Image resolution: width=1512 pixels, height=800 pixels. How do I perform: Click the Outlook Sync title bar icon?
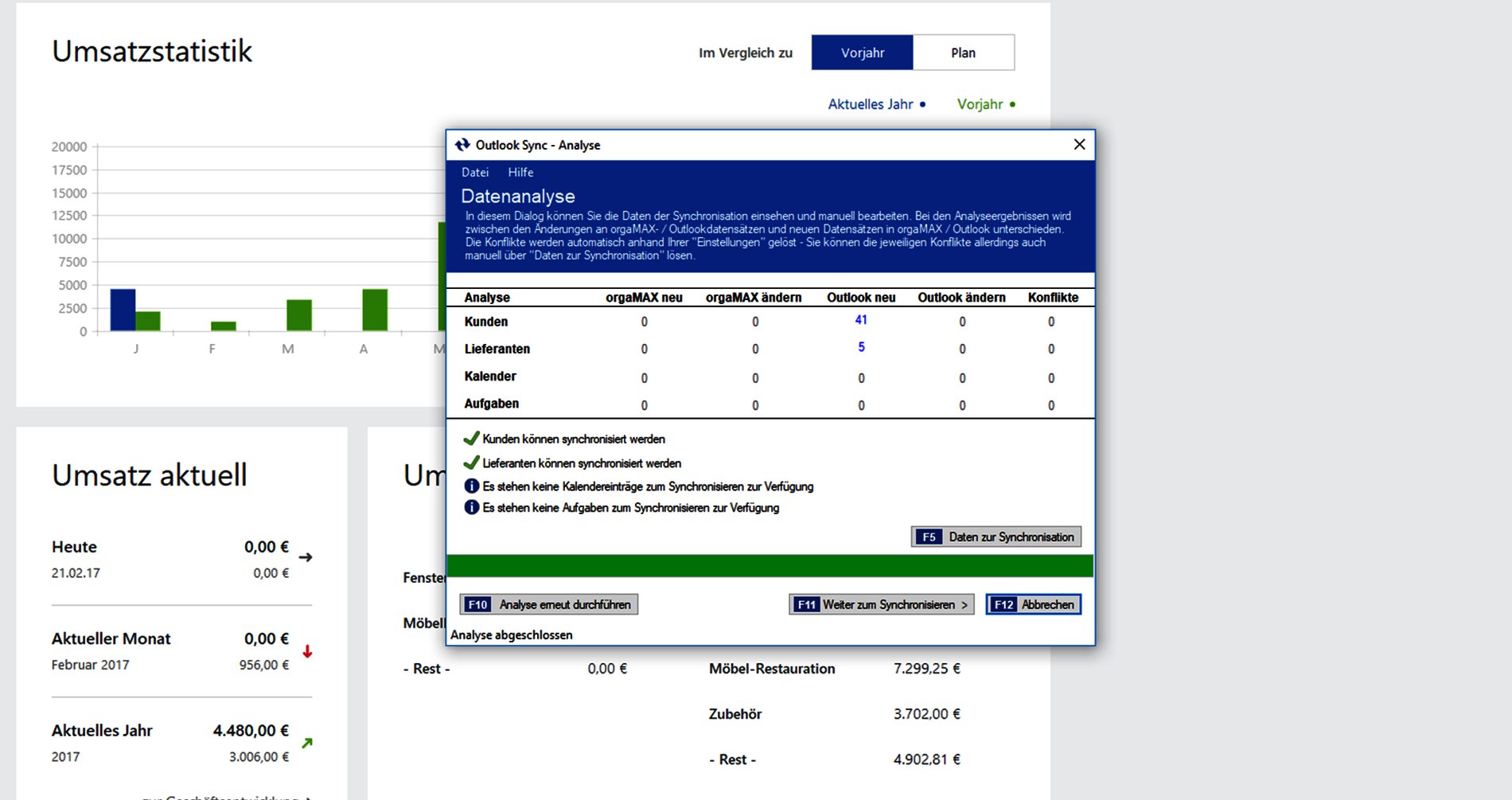click(462, 145)
